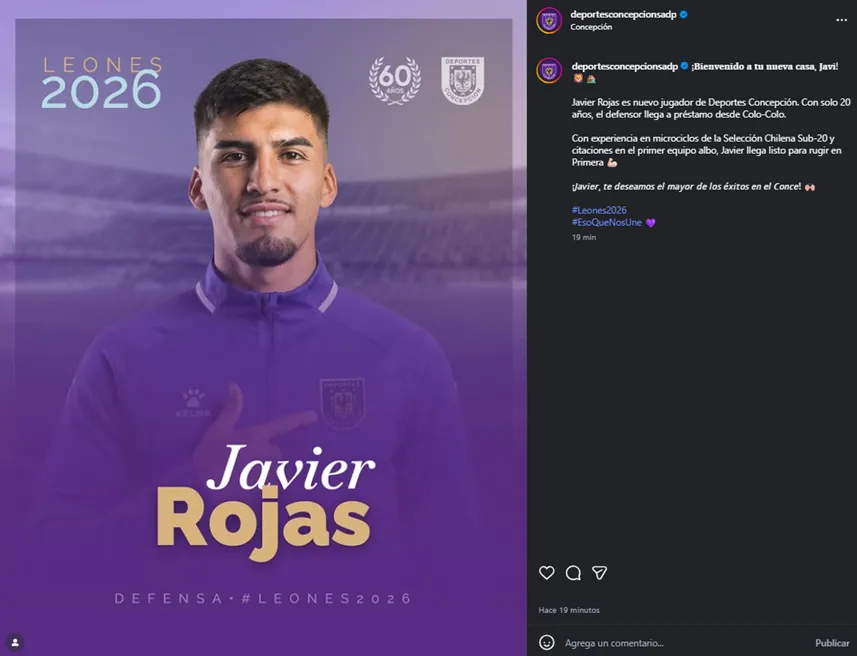Open deportesconcepcionsadp username in caption

coord(625,66)
